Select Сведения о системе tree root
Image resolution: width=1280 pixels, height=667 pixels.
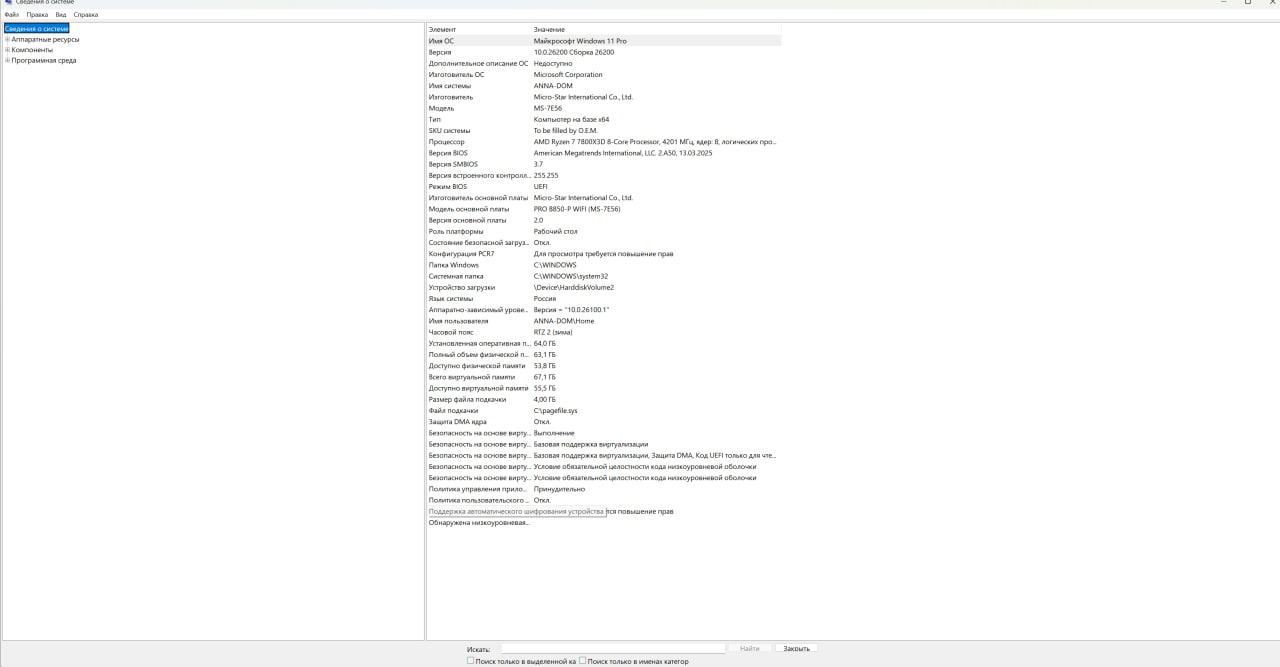(x=36, y=29)
